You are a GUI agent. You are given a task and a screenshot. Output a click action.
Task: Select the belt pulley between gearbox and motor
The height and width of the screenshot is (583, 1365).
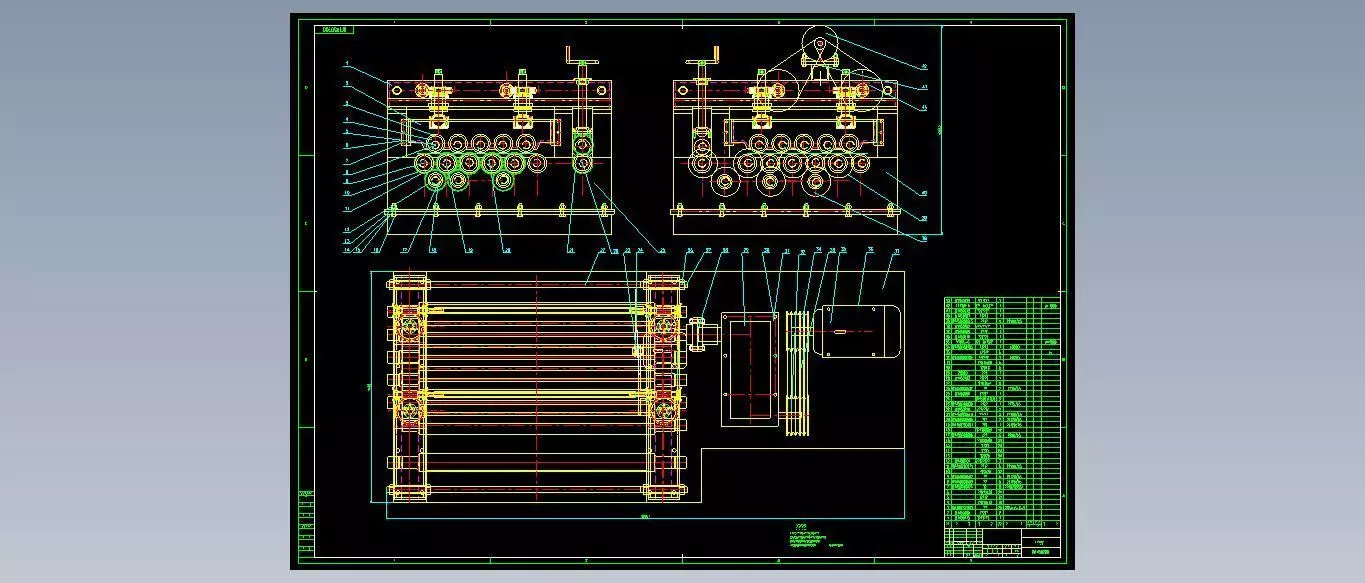click(797, 374)
